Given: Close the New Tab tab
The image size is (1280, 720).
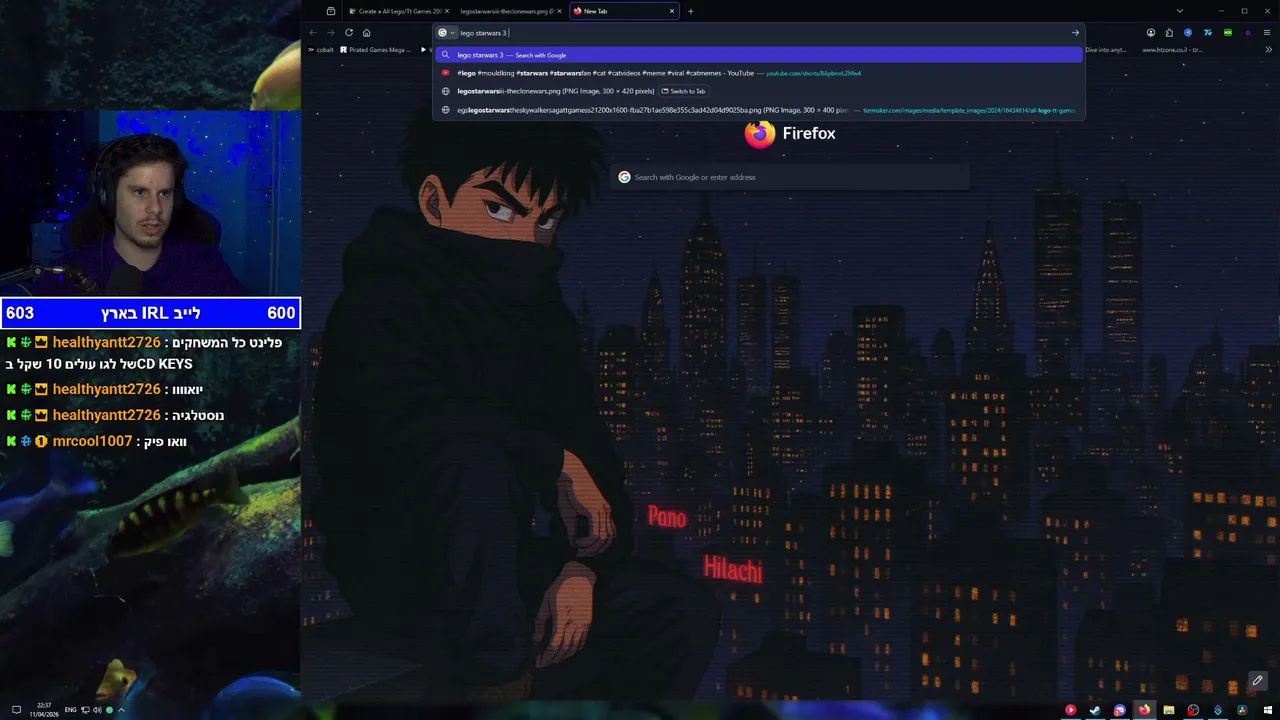Looking at the screenshot, I should point(672,11).
